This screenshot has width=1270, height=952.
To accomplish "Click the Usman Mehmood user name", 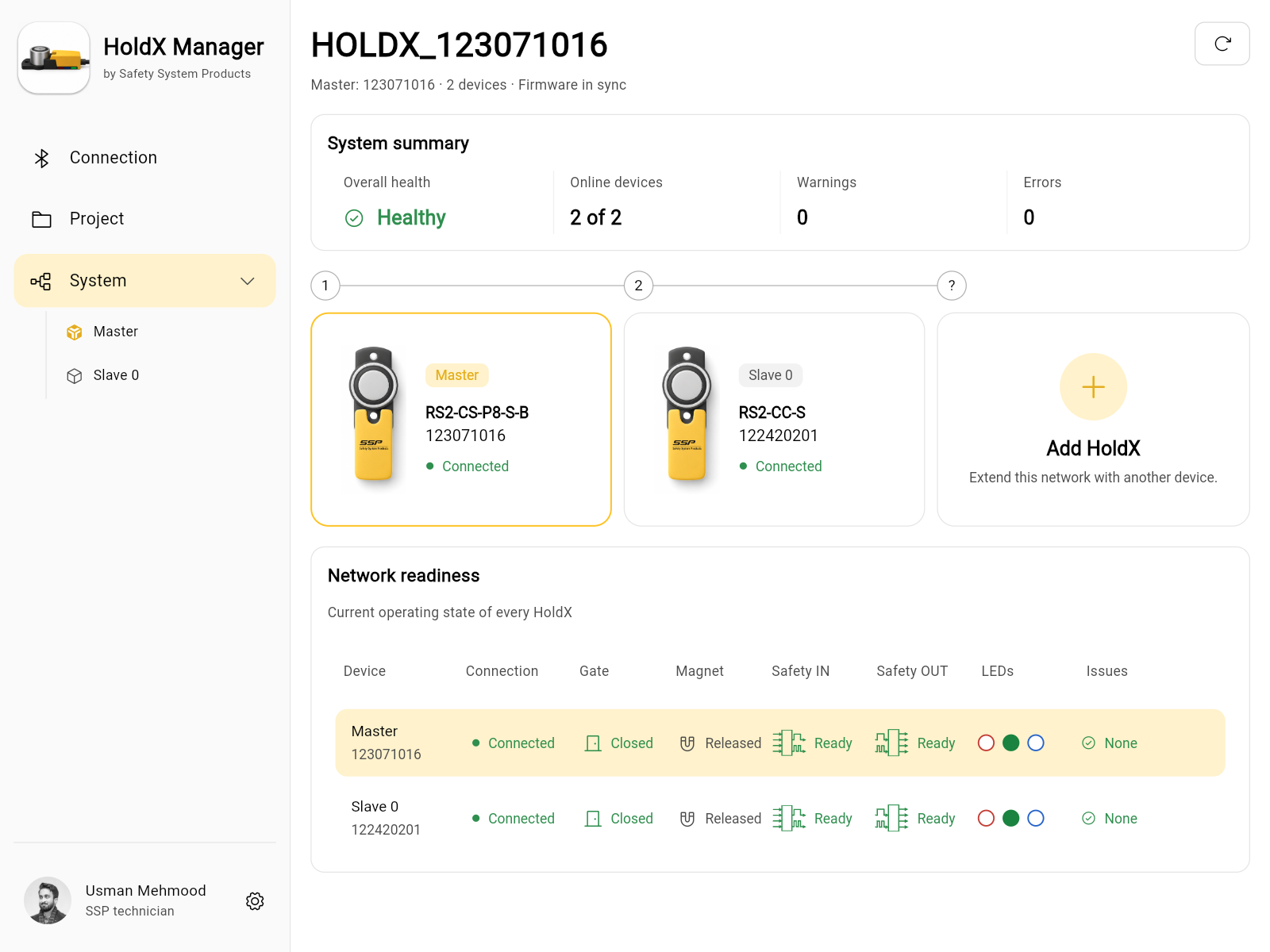I will click(146, 891).
